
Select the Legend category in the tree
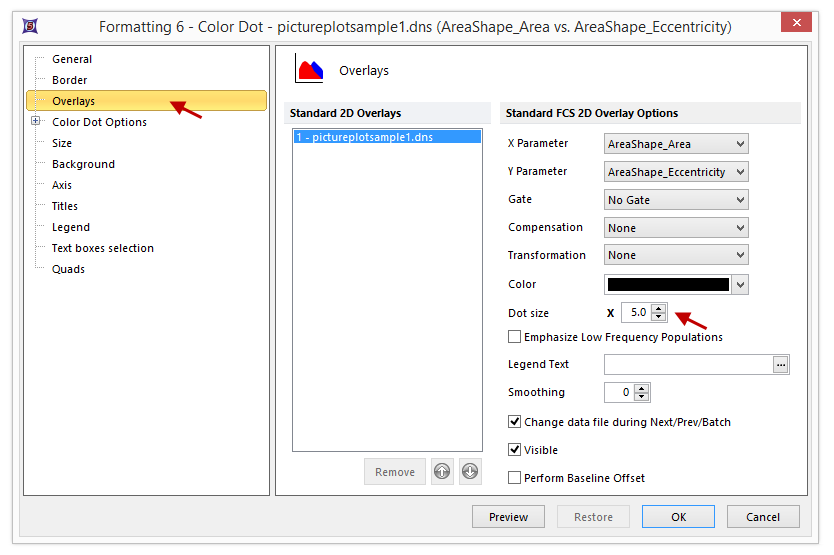[x=71, y=227]
